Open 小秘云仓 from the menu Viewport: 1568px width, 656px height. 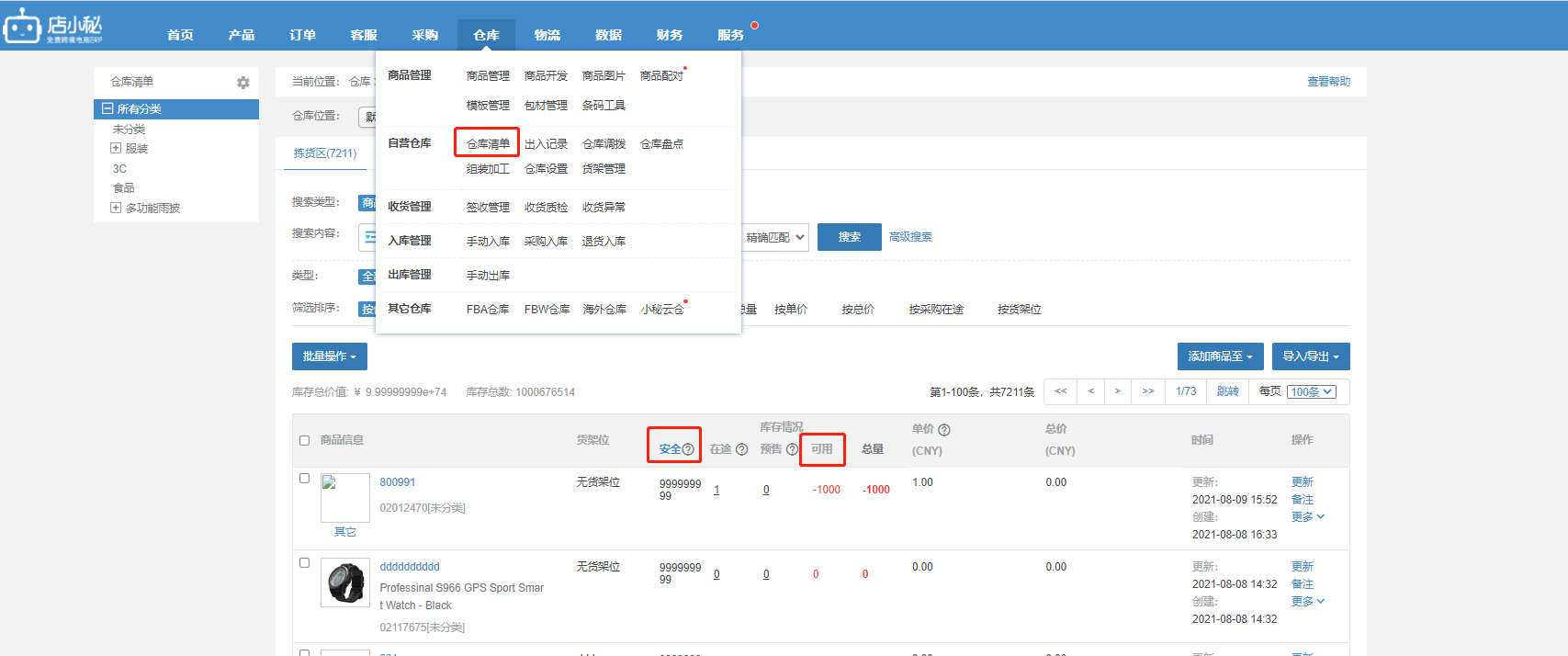coord(662,310)
